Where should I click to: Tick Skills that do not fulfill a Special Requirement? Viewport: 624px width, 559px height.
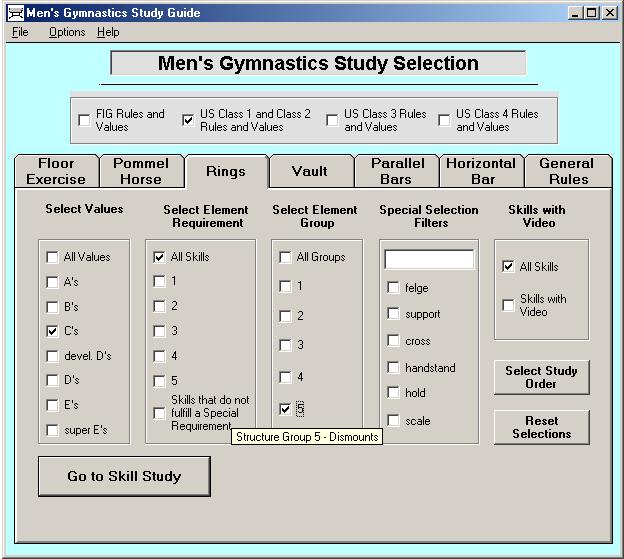pos(159,413)
